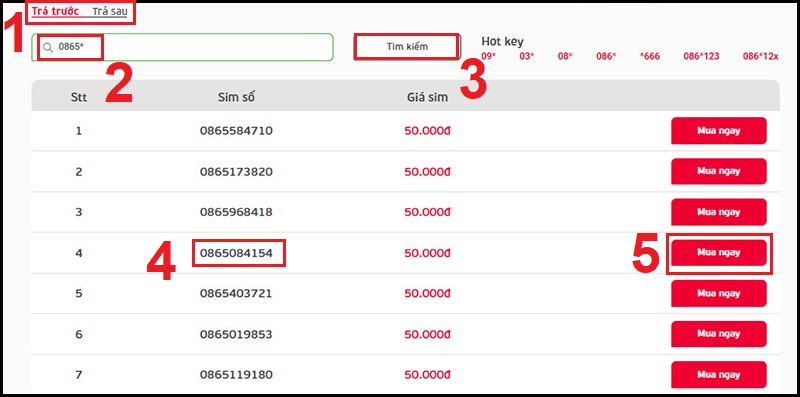Select SIM number 0865968418

(x=236, y=212)
